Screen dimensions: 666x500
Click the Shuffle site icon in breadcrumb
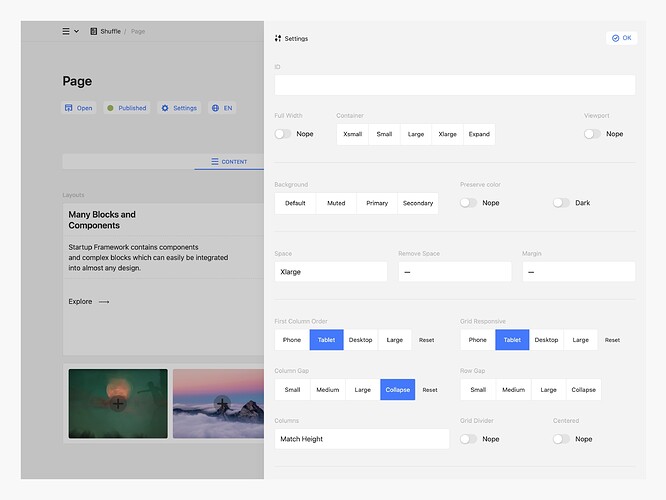pos(93,31)
